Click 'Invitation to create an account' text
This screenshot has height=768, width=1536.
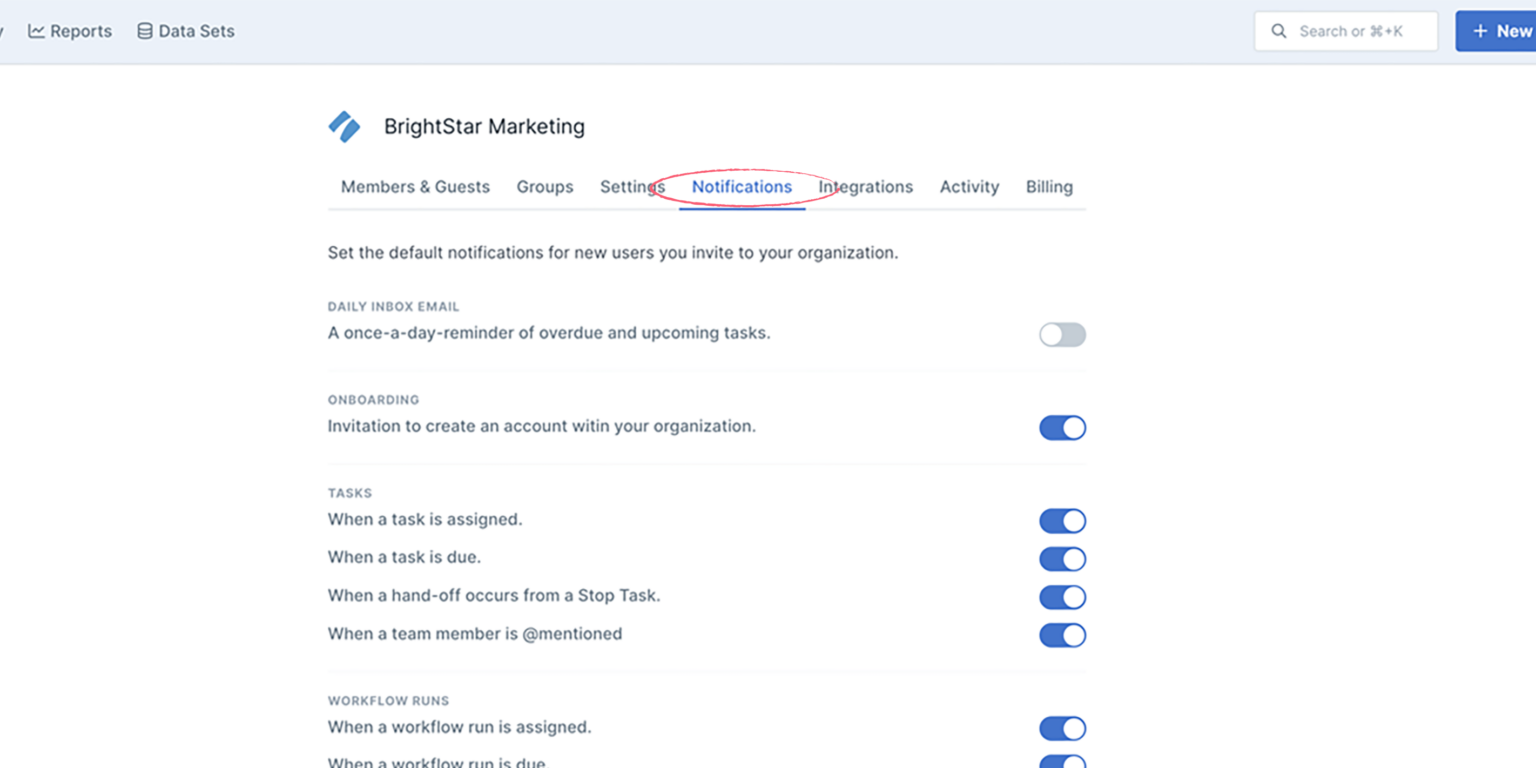coord(542,426)
